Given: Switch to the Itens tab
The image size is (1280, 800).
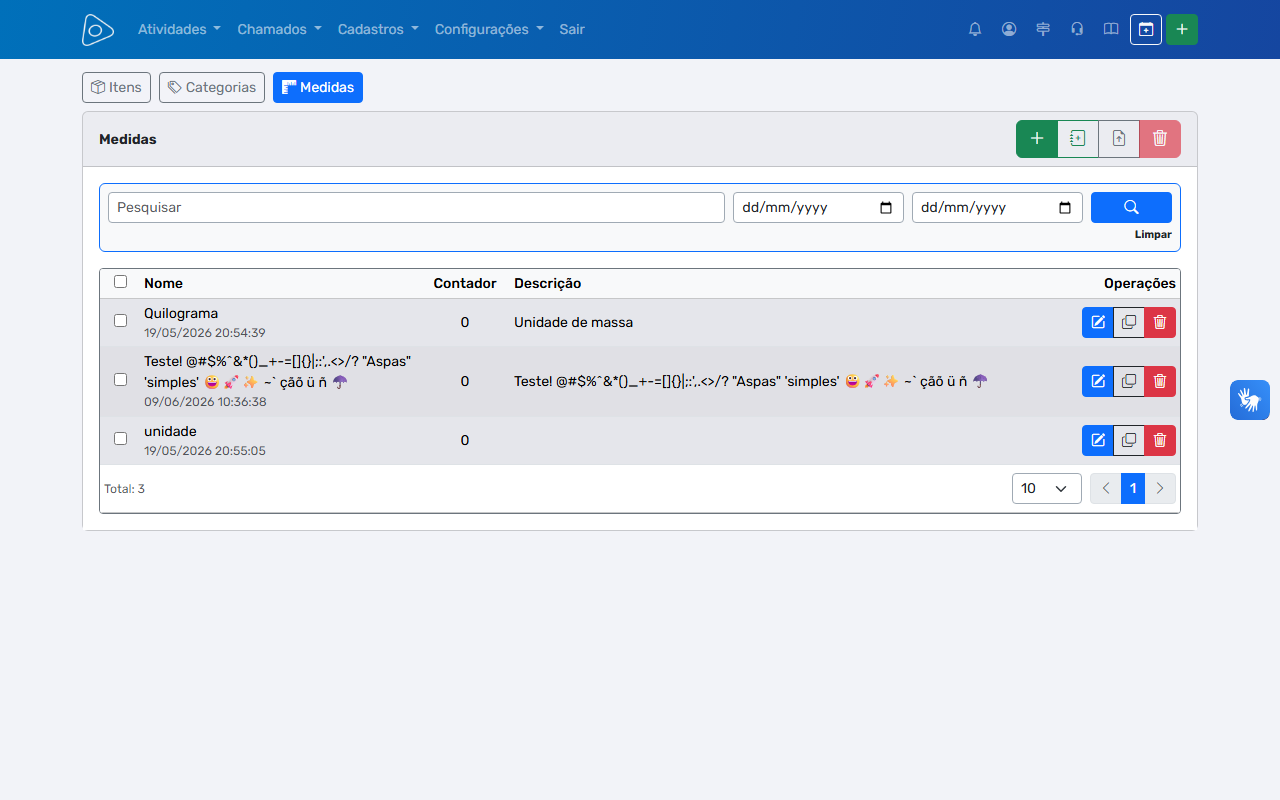Looking at the screenshot, I should (x=116, y=87).
